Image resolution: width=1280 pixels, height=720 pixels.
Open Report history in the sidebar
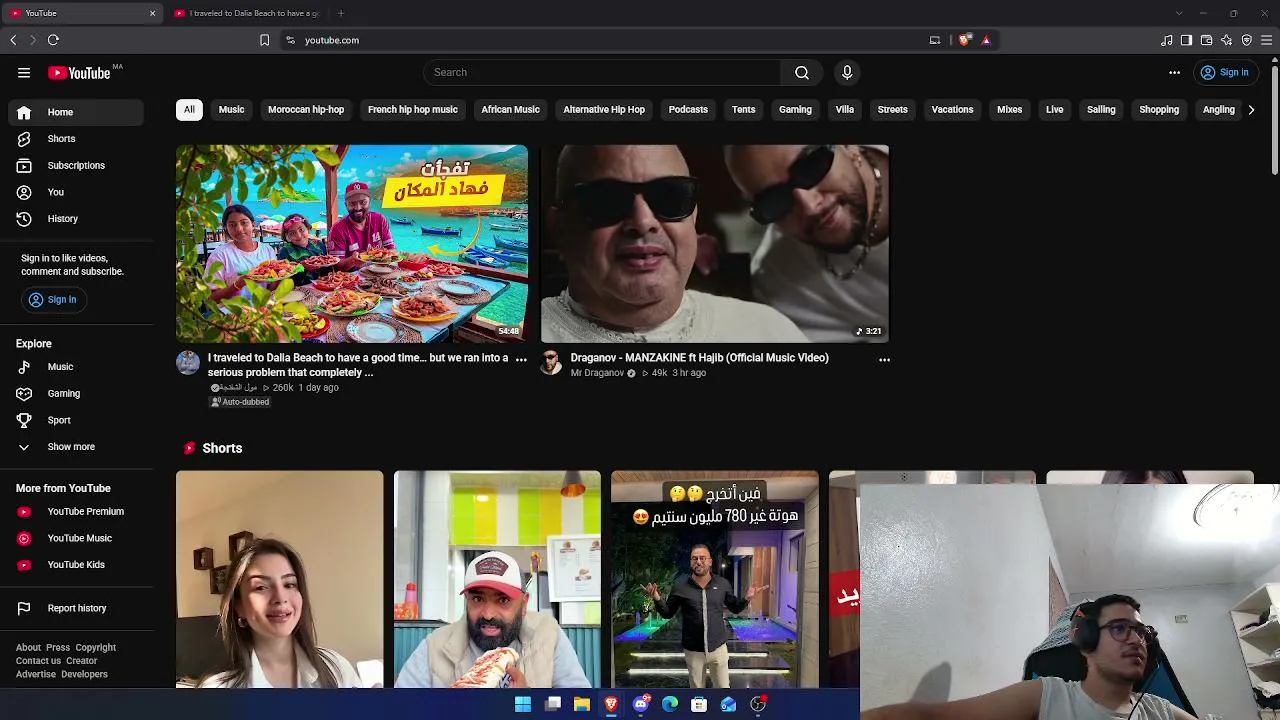[x=76, y=608]
